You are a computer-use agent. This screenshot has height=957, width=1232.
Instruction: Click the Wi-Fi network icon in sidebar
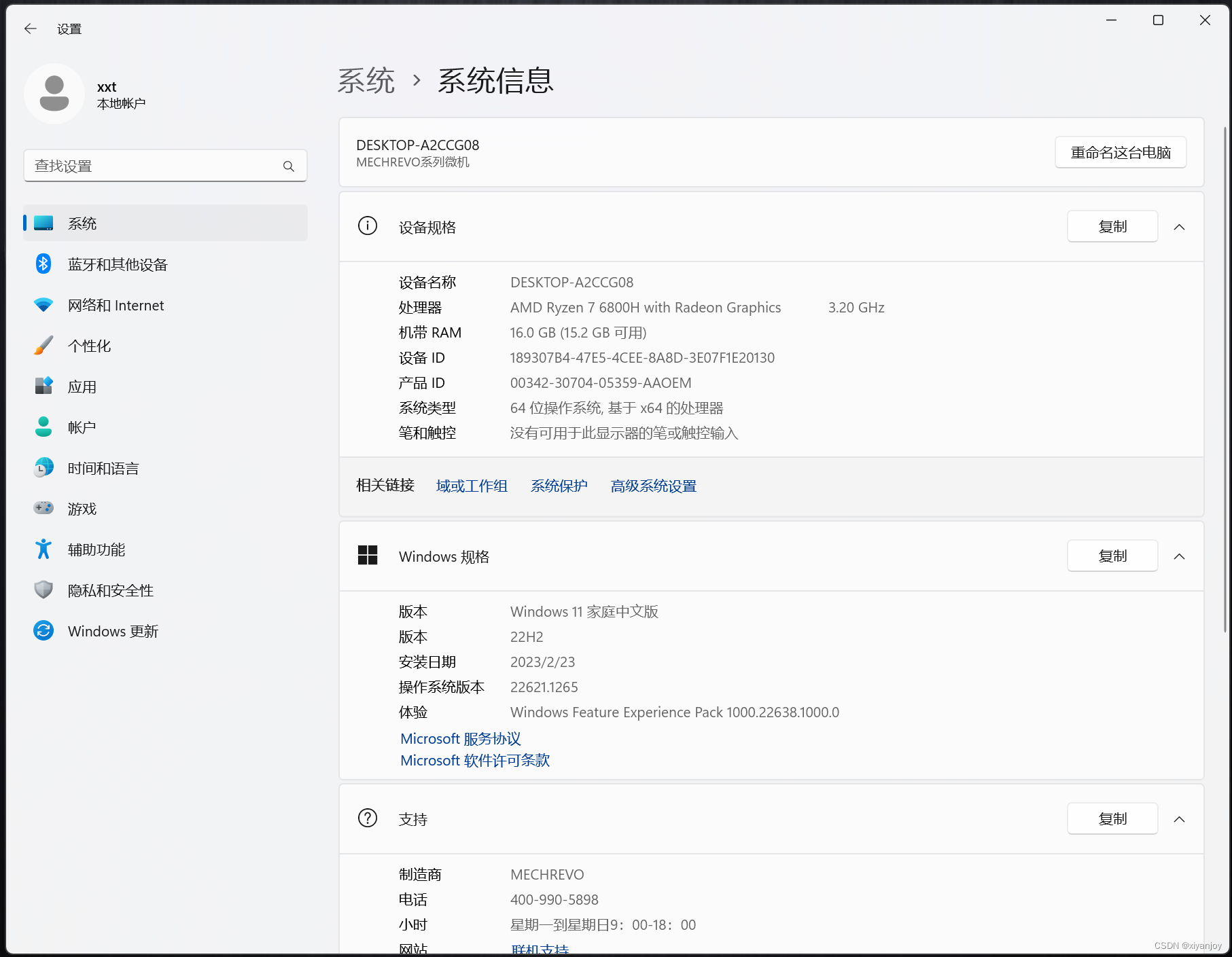[x=43, y=305]
